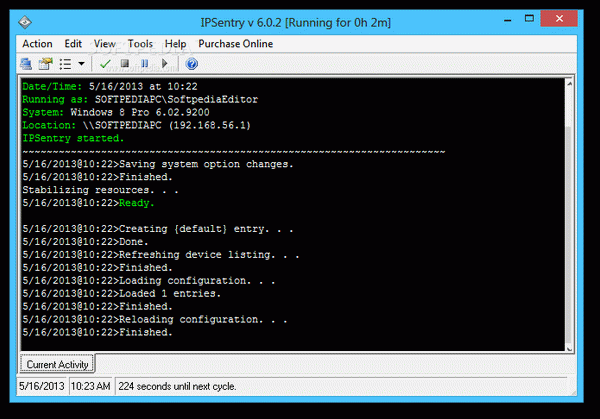The height and width of the screenshot is (419, 600).
Task: Click the 'IPSentry started.' log line
Action: pos(73,138)
